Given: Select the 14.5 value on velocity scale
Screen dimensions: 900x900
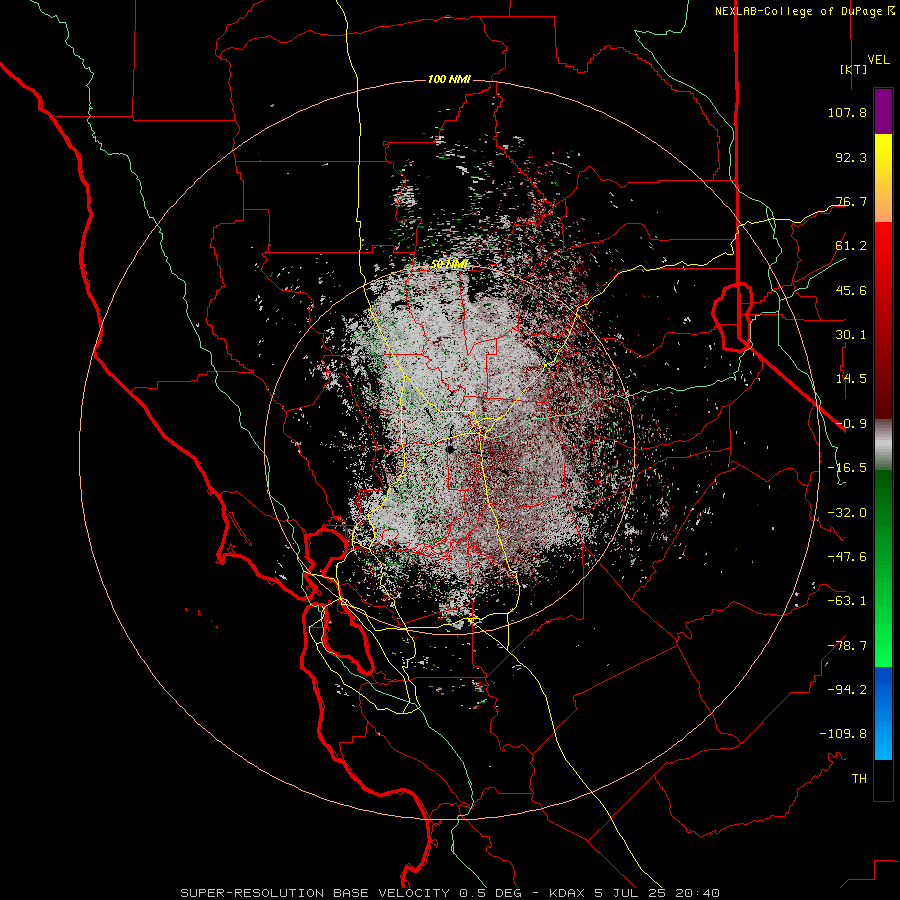Looking at the screenshot, I should (851, 379).
